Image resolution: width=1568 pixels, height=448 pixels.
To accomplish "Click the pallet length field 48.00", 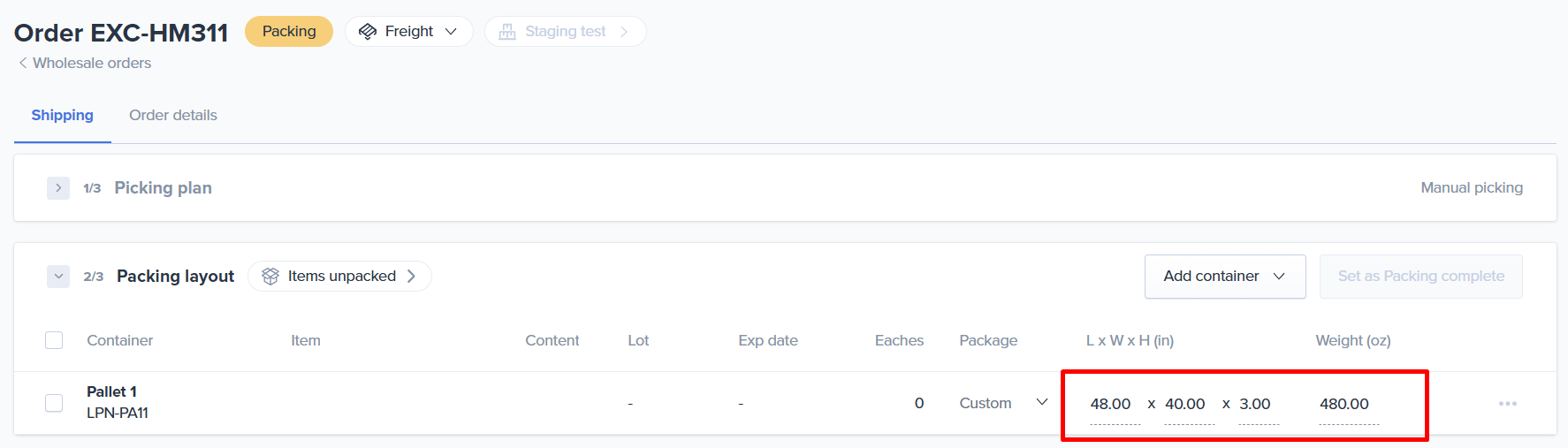I will (x=1111, y=404).
